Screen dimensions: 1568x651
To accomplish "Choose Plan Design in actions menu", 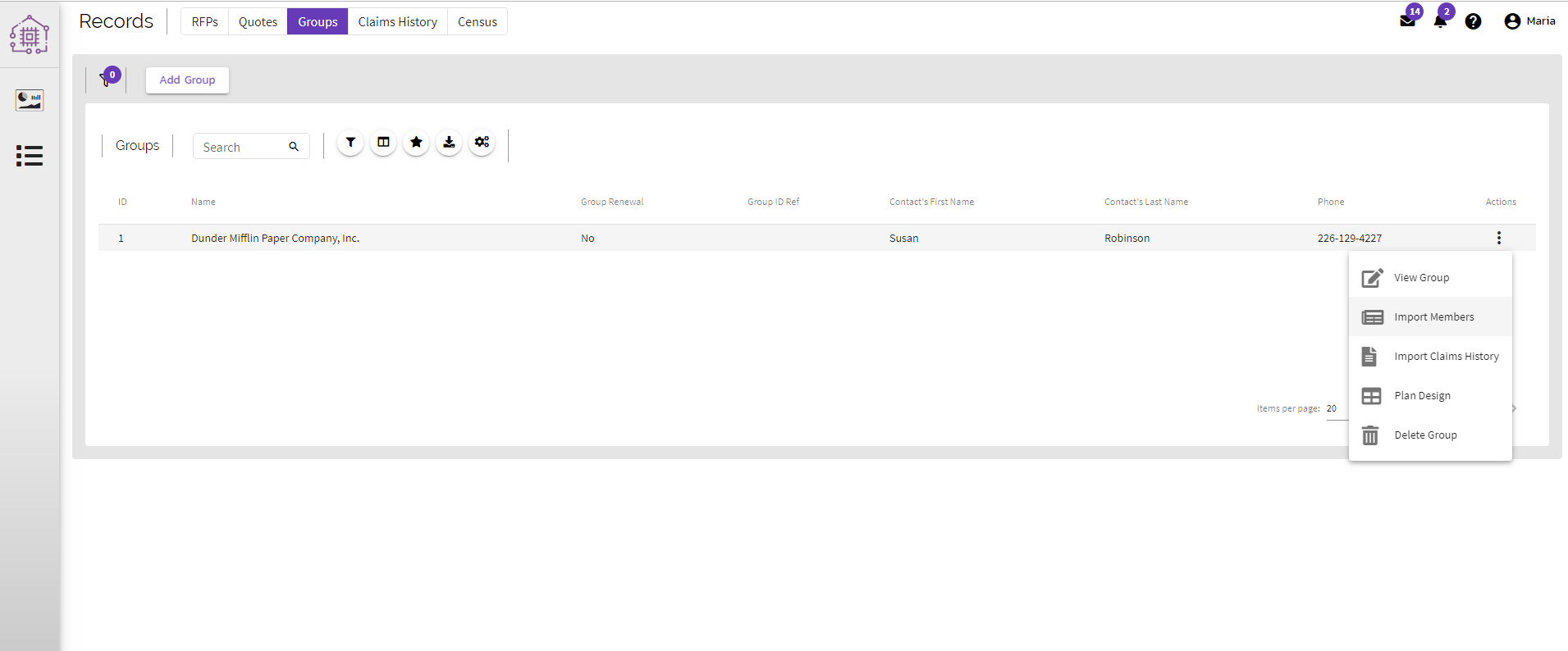I will tap(1422, 396).
